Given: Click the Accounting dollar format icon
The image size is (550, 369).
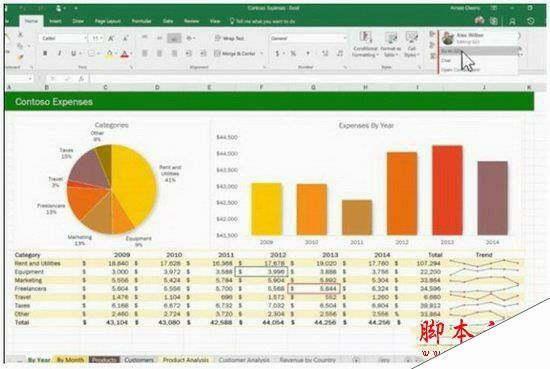Looking at the screenshot, I should [x=277, y=53].
